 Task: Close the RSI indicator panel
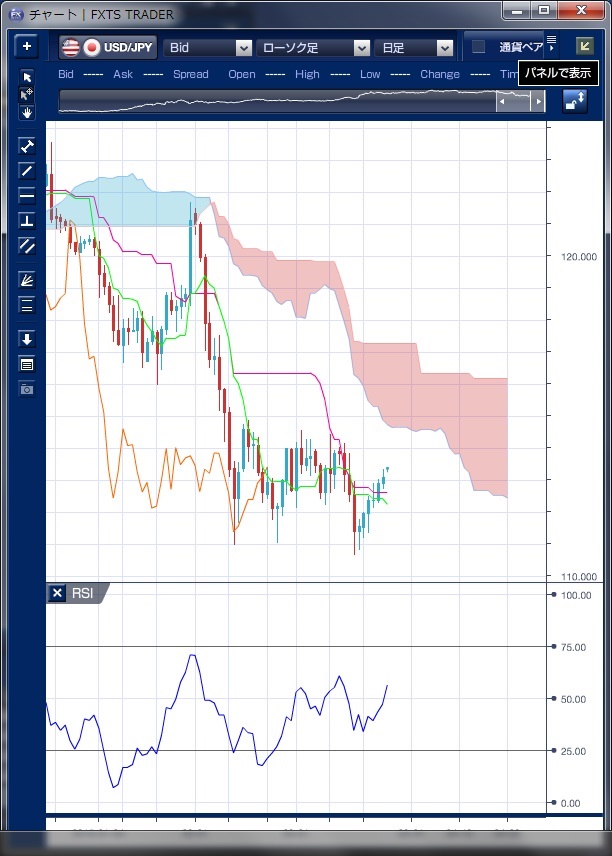[x=57, y=593]
